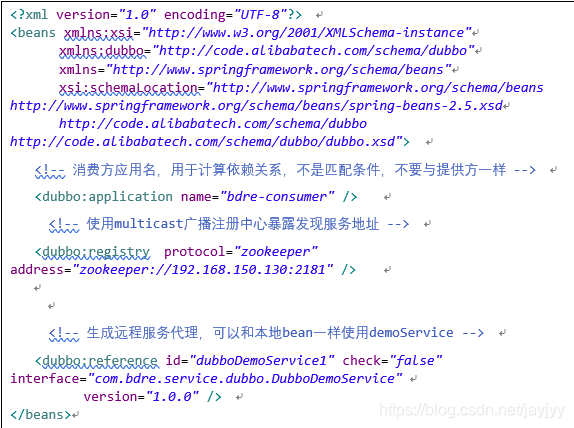Click the dubbo:application tag
This screenshot has width=574, height=428.
104,197
